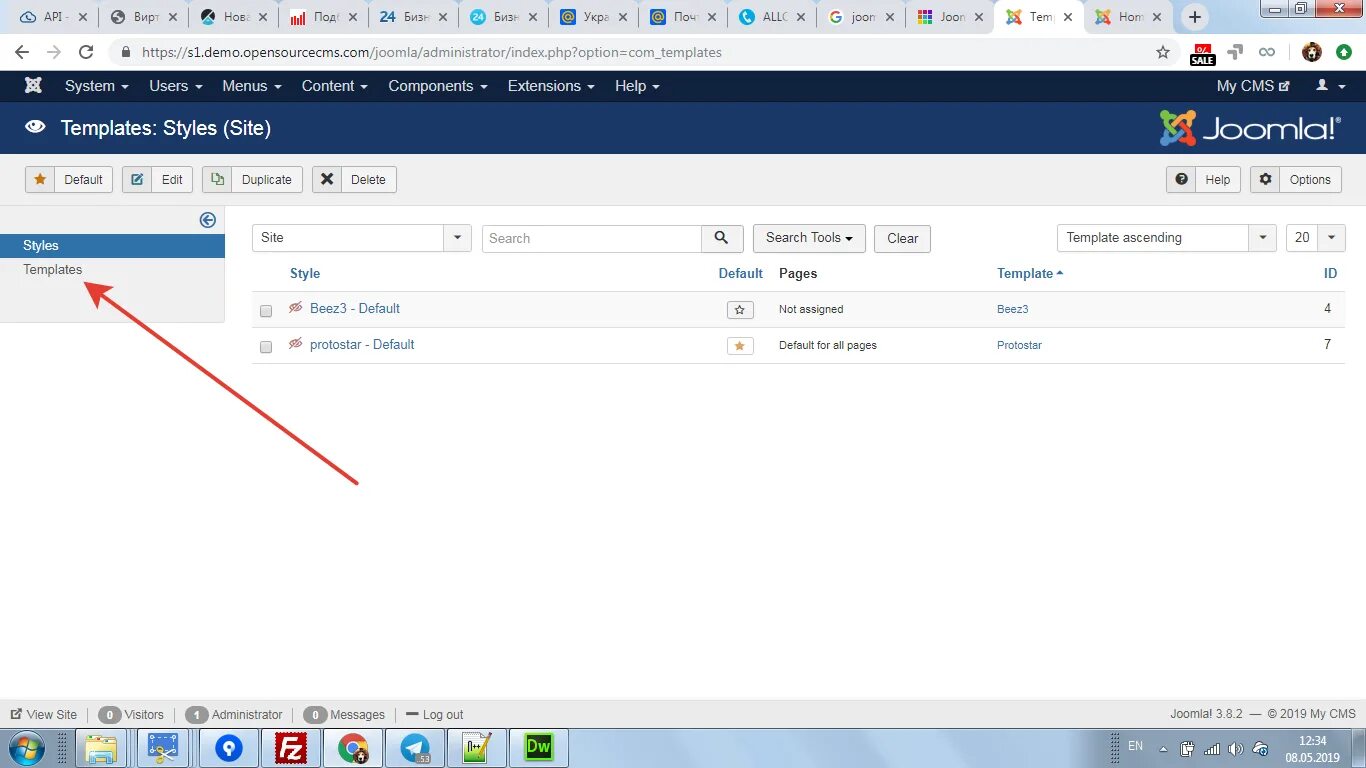Open the Search Tools dropdown

click(808, 238)
